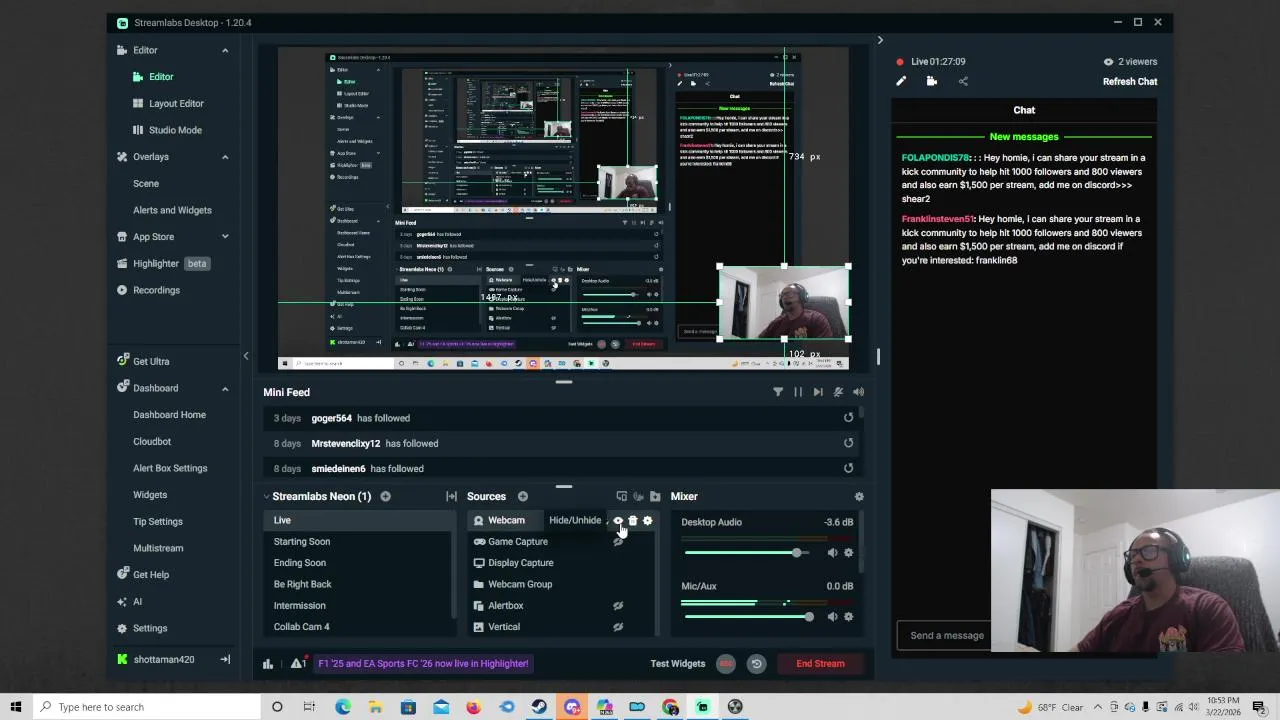The image size is (1280, 720).
Task: Click the camera icon below Live timer
Action: (932, 82)
